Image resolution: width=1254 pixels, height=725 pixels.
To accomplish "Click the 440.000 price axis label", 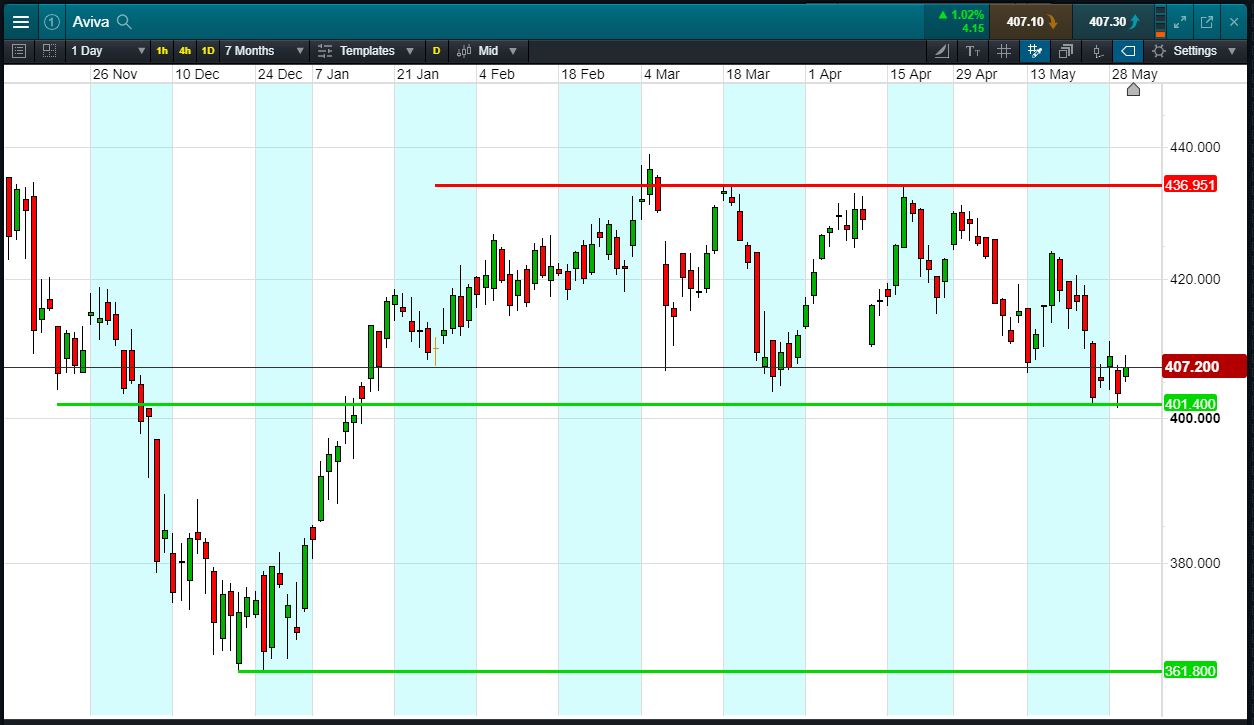I will pyautogui.click(x=1195, y=147).
